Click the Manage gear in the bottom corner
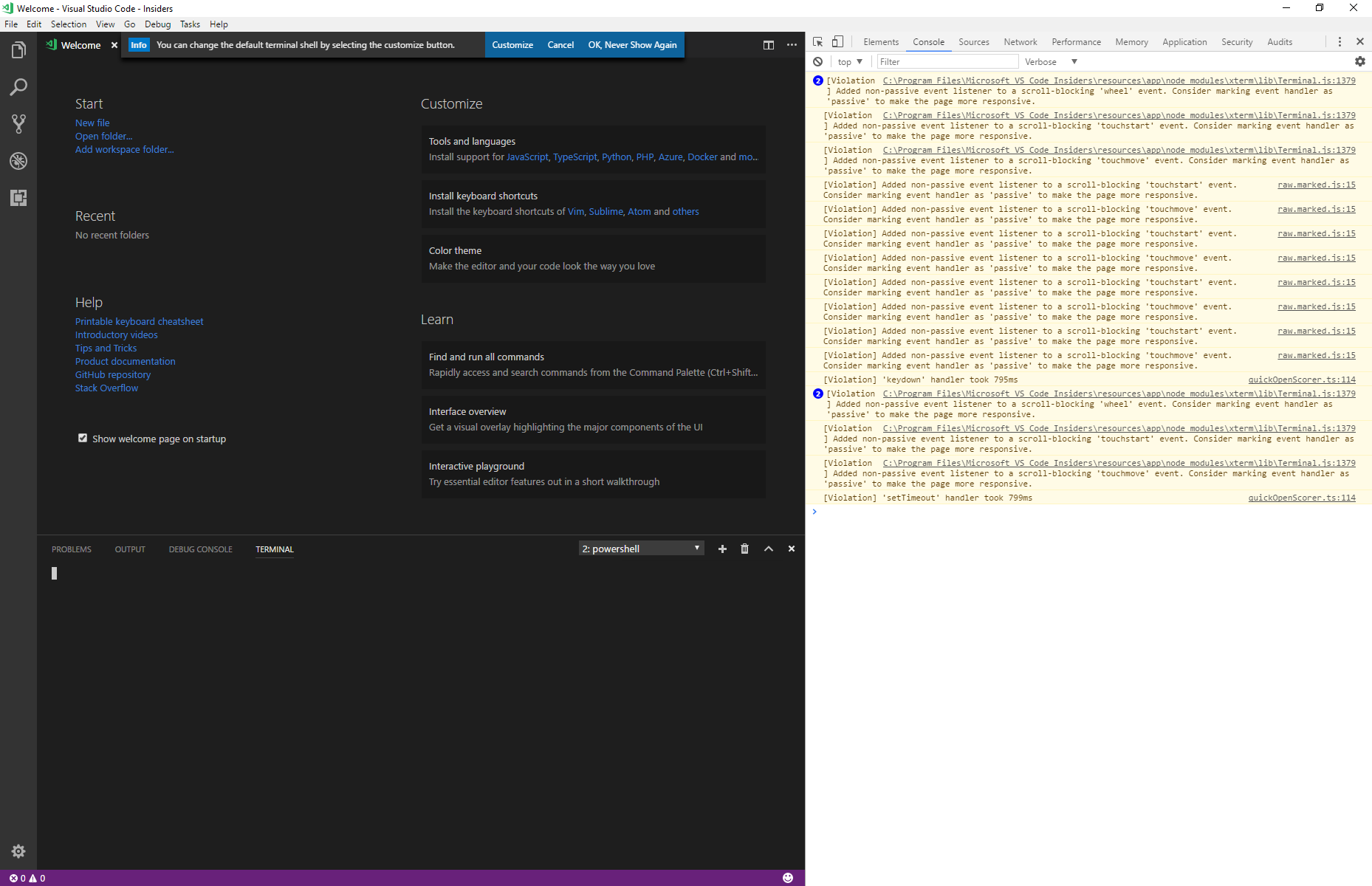 point(18,851)
